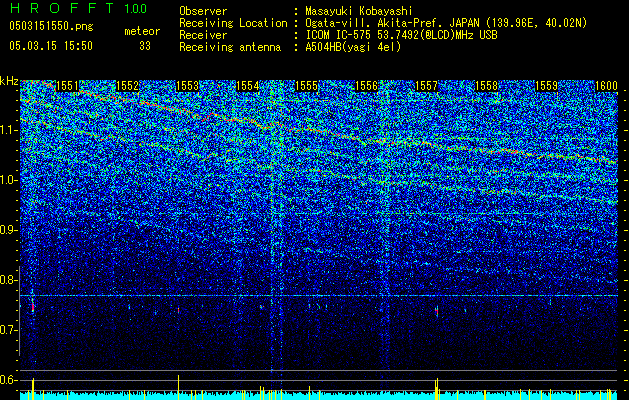Click the 1551 time marker
Screen dimensions: 629x400
67,86
